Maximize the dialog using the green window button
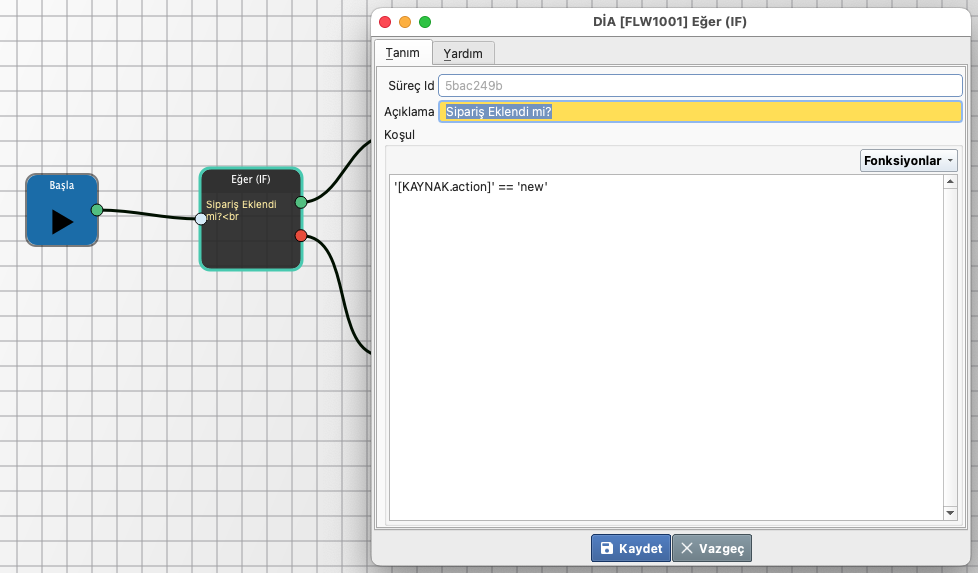This screenshot has height=573, width=978. pyautogui.click(x=425, y=22)
